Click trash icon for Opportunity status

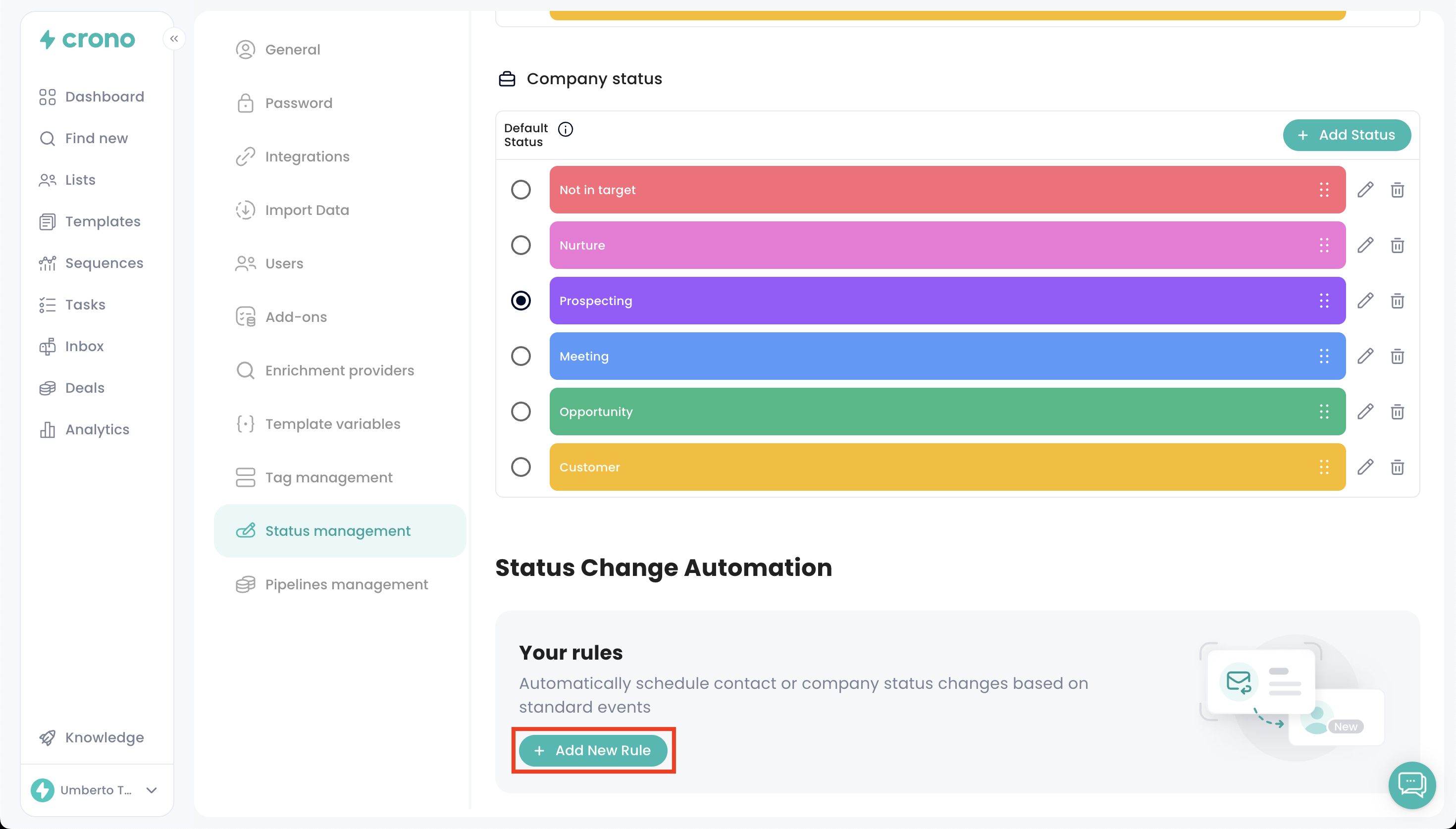point(1397,411)
